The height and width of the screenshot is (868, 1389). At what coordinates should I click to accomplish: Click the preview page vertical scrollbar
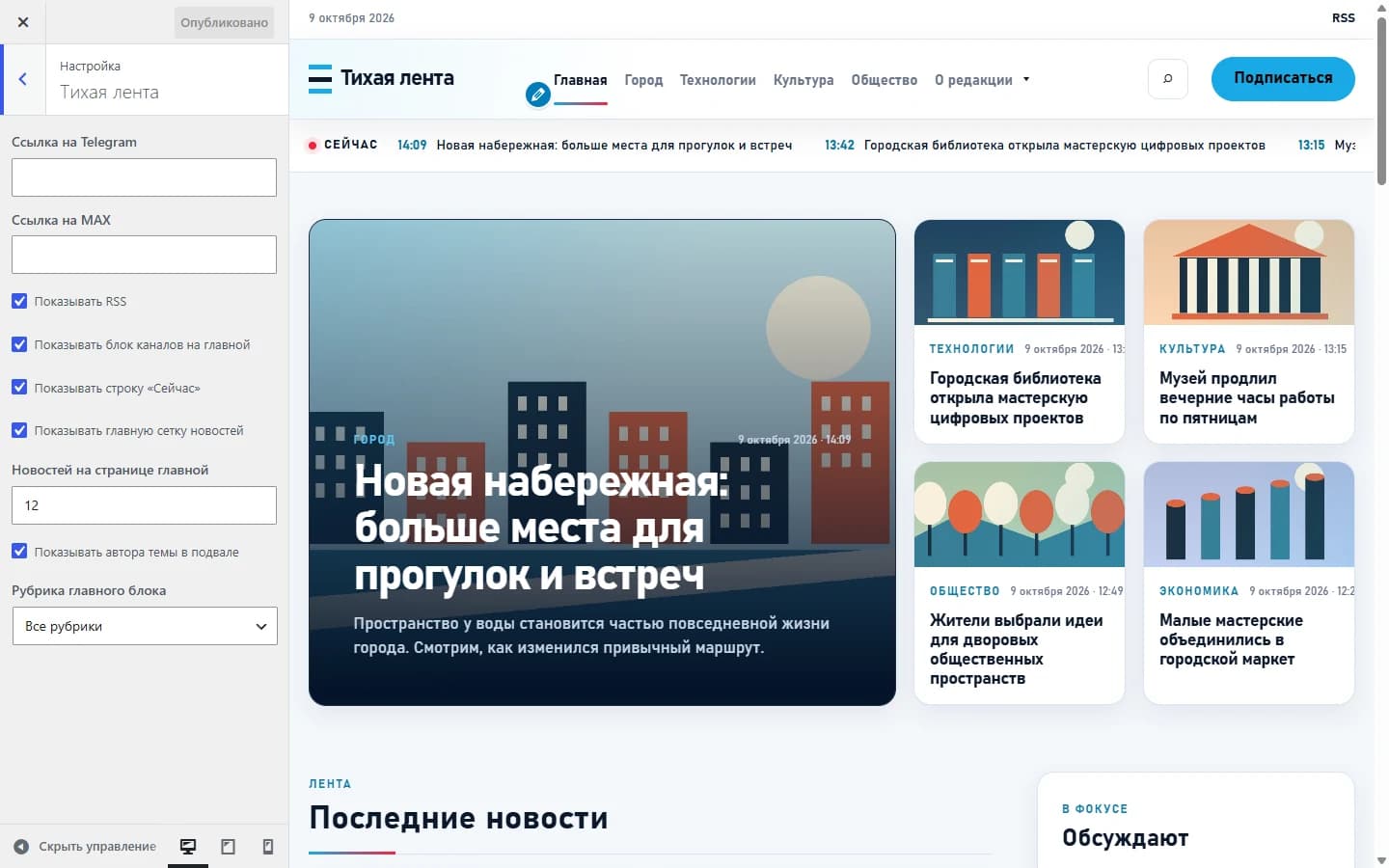pos(1381,100)
